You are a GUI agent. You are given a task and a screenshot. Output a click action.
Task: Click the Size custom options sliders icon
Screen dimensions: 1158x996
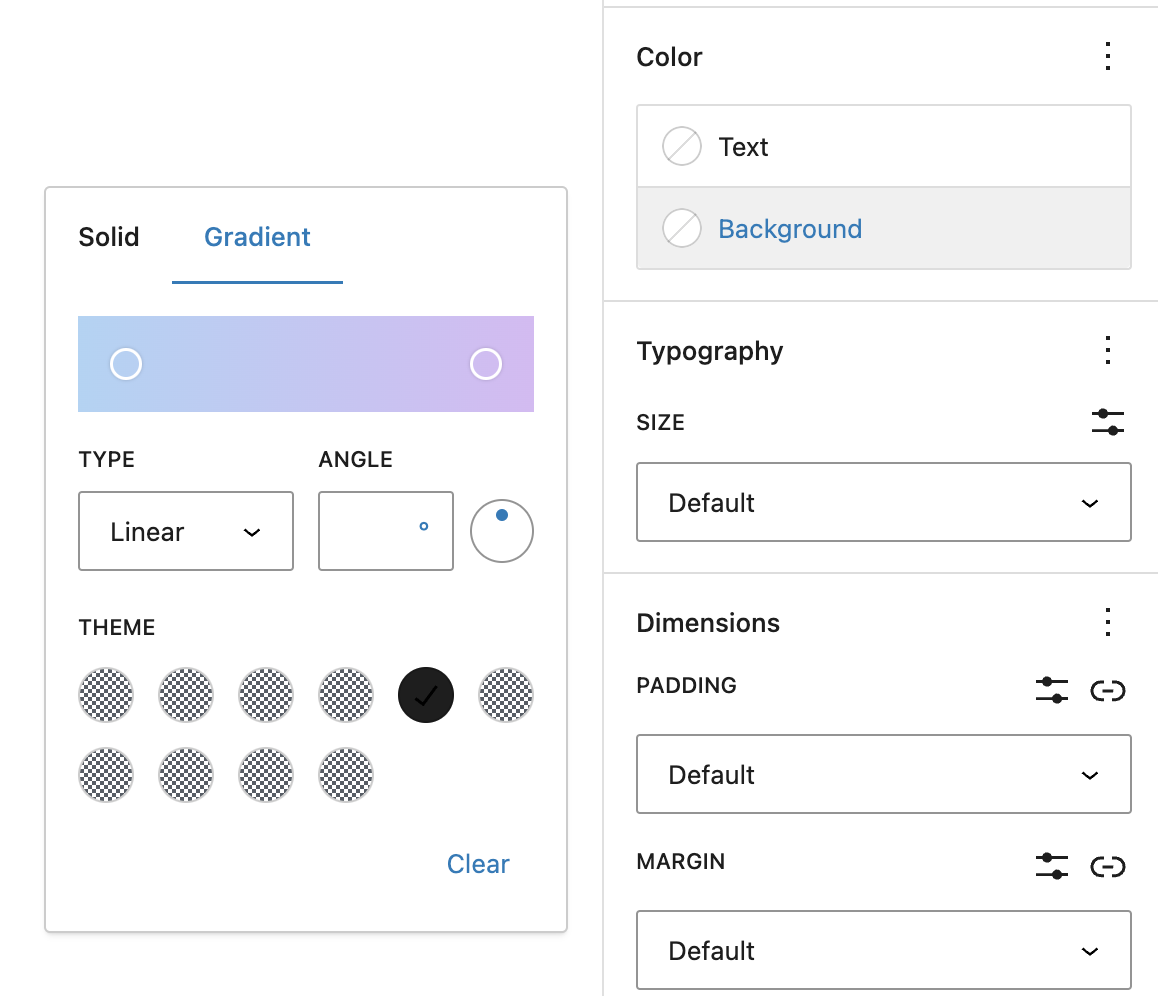click(1109, 422)
